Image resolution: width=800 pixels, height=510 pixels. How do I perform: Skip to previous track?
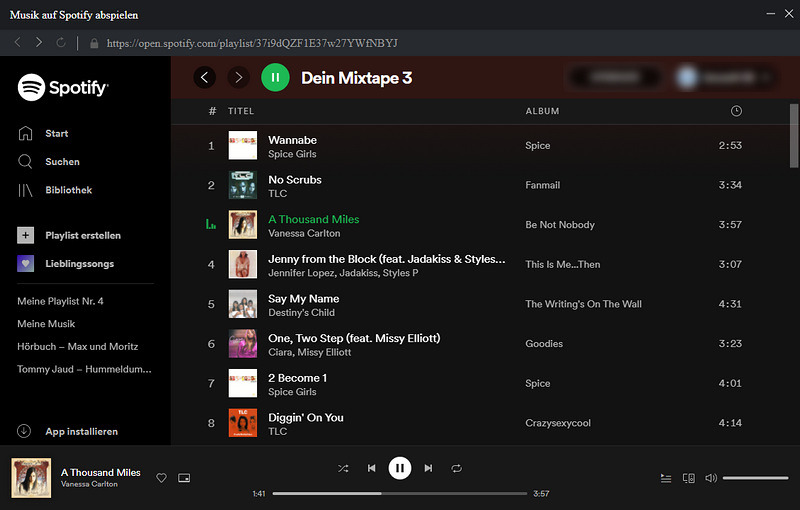[371, 468]
